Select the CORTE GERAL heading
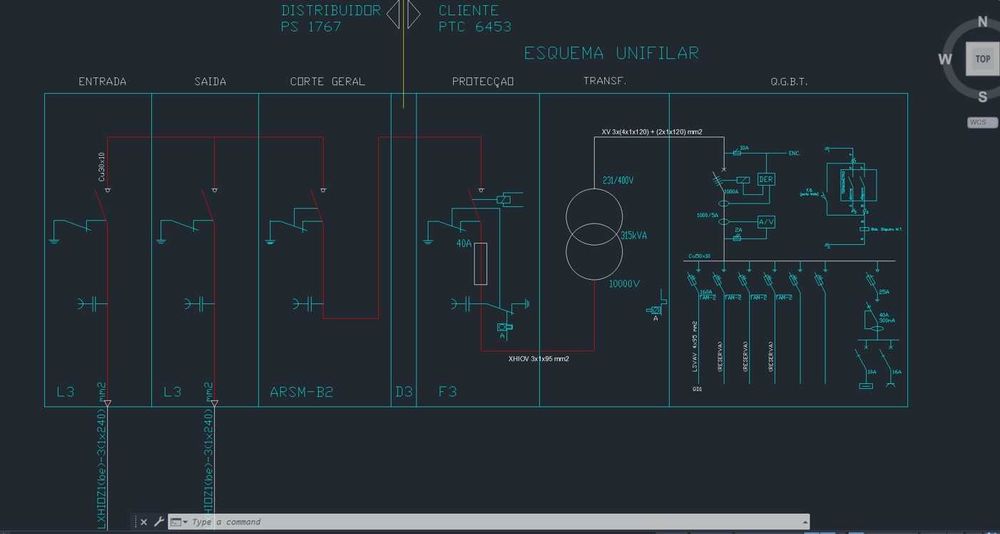Viewport: 1000px width, 534px height. tap(327, 82)
